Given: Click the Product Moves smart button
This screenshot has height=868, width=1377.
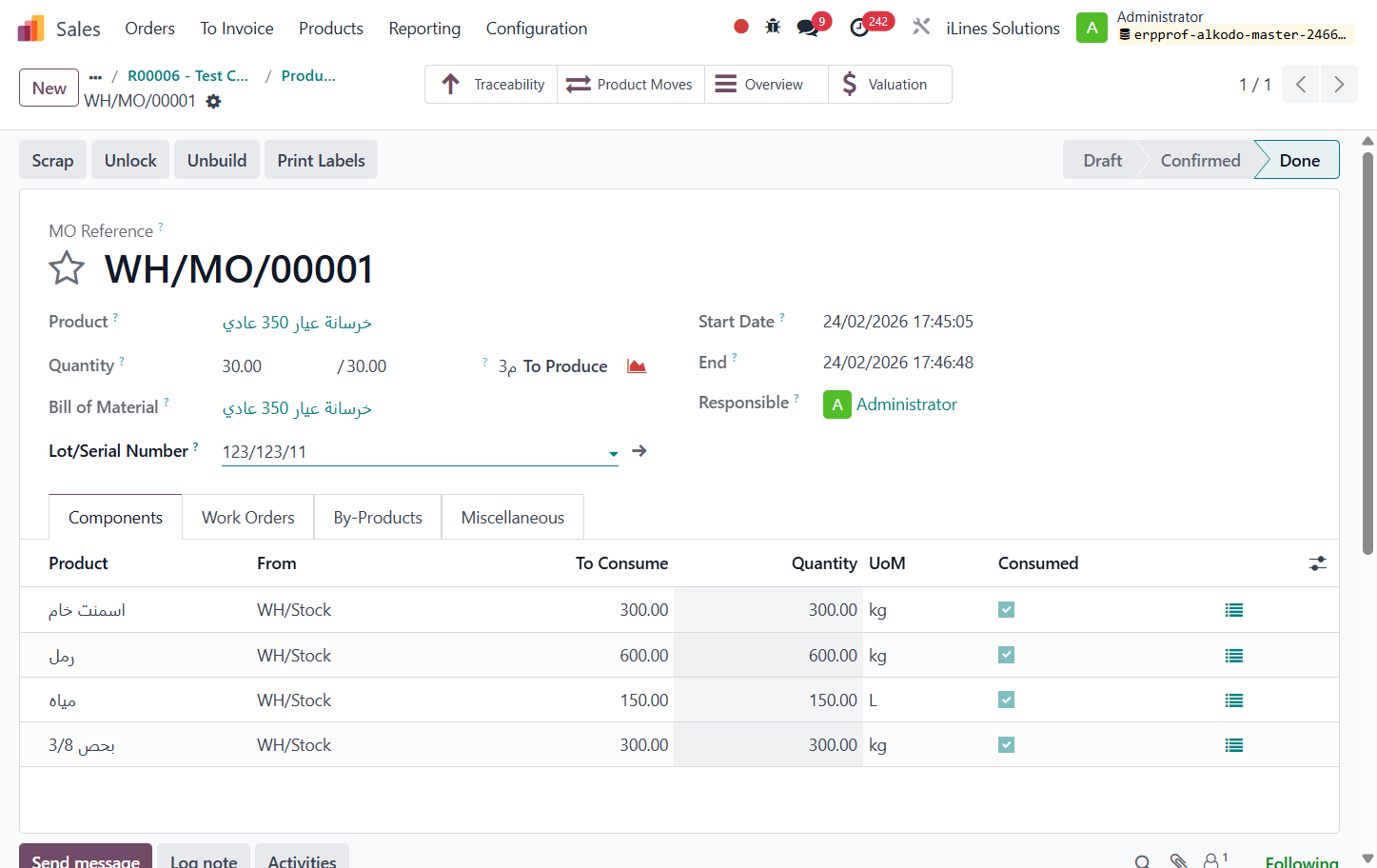Looking at the screenshot, I should 631,84.
